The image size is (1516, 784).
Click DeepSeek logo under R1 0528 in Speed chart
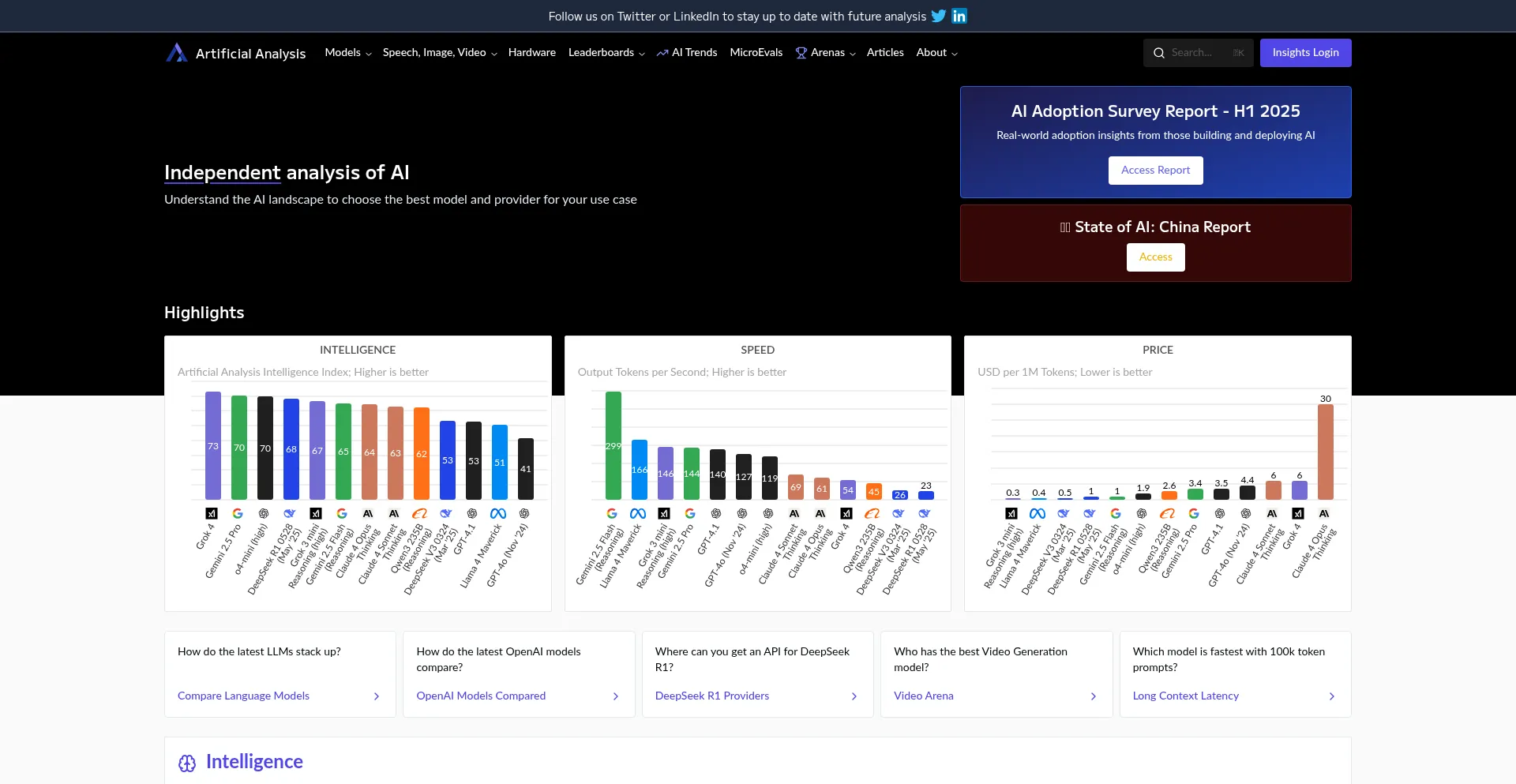(925, 513)
